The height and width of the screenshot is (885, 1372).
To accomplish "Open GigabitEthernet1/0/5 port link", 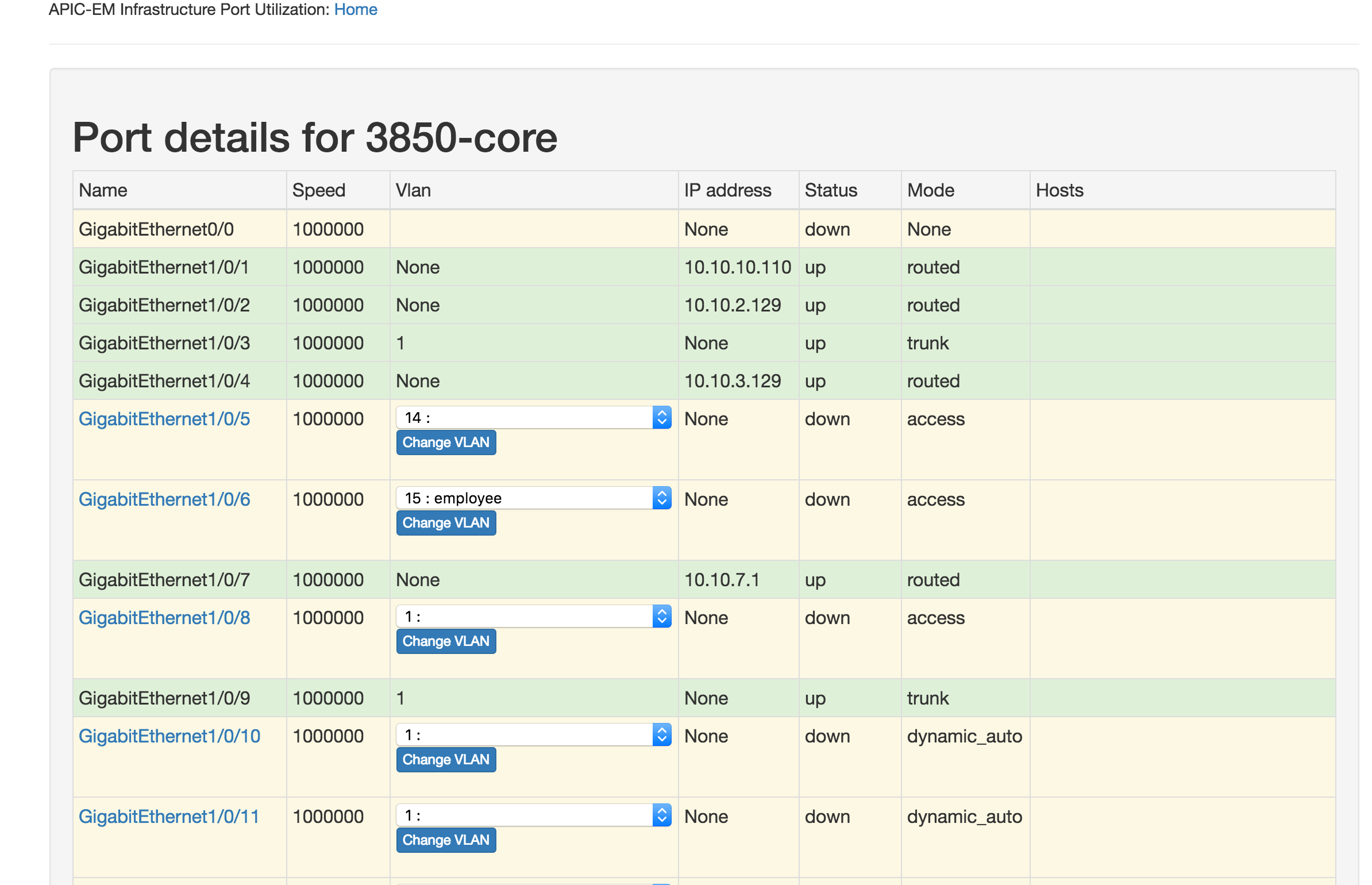I will 164,419.
